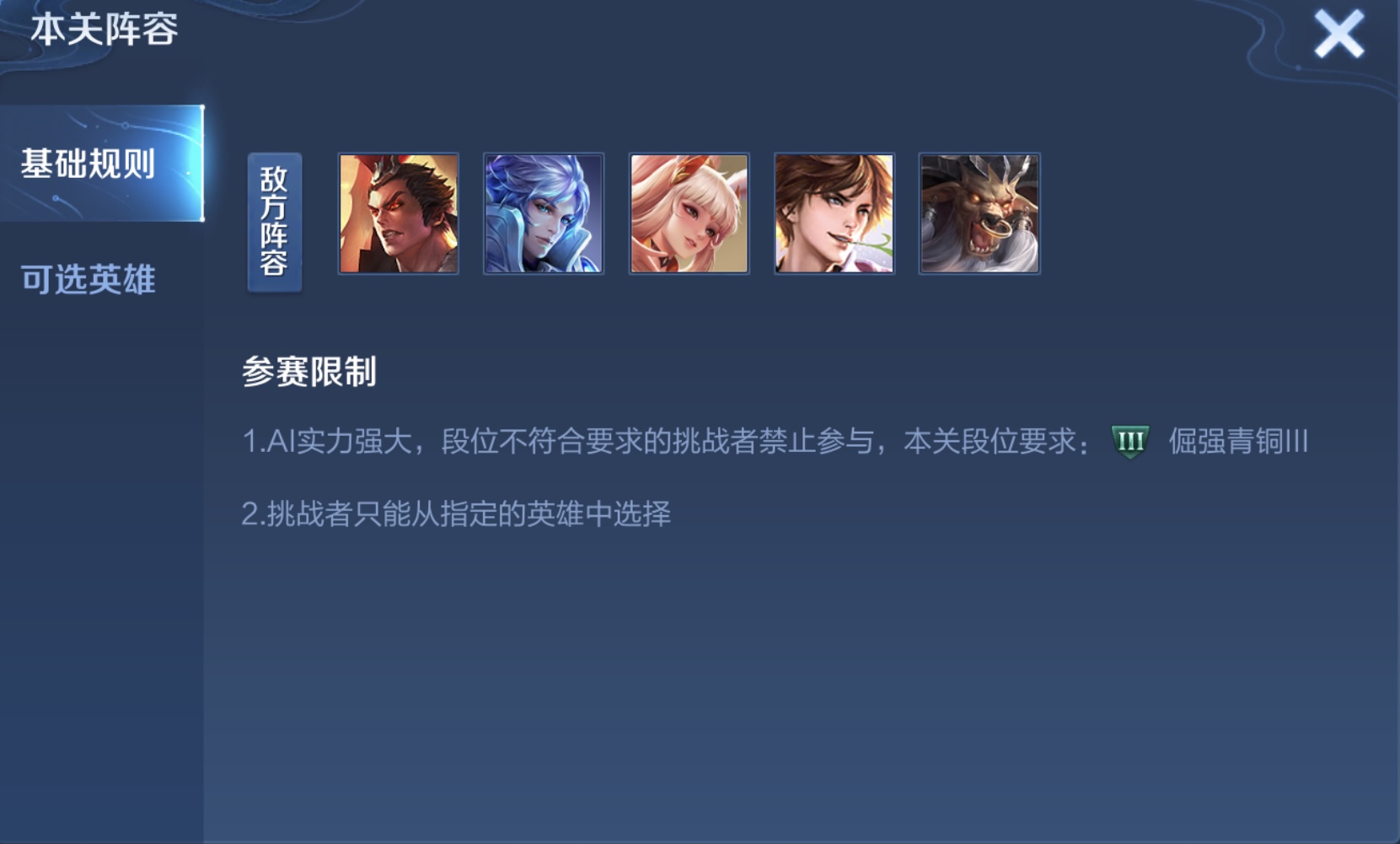Tap the green Bronze III rank badge
The image size is (1400, 844).
tap(1130, 441)
